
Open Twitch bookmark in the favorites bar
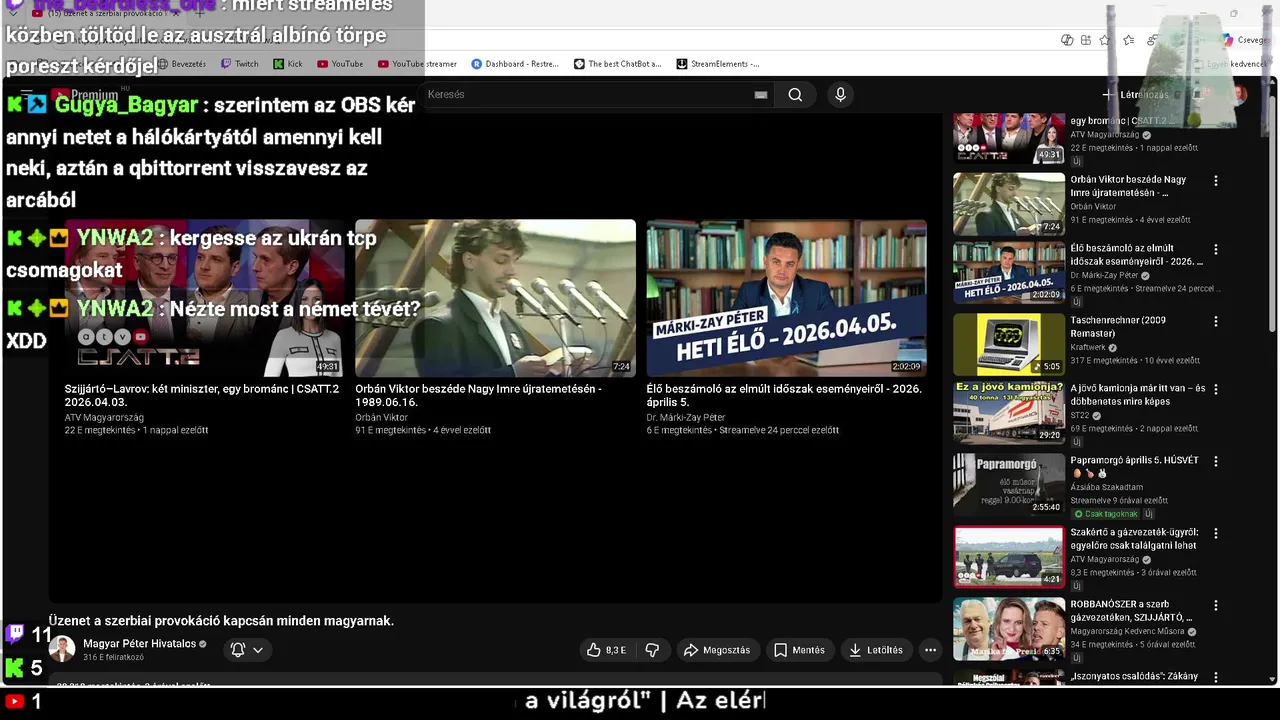[x=239, y=64]
